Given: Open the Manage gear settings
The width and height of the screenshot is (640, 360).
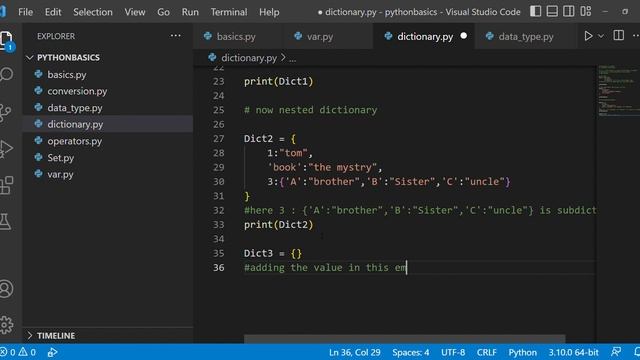Looking at the screenshot, I should [6, 325].
